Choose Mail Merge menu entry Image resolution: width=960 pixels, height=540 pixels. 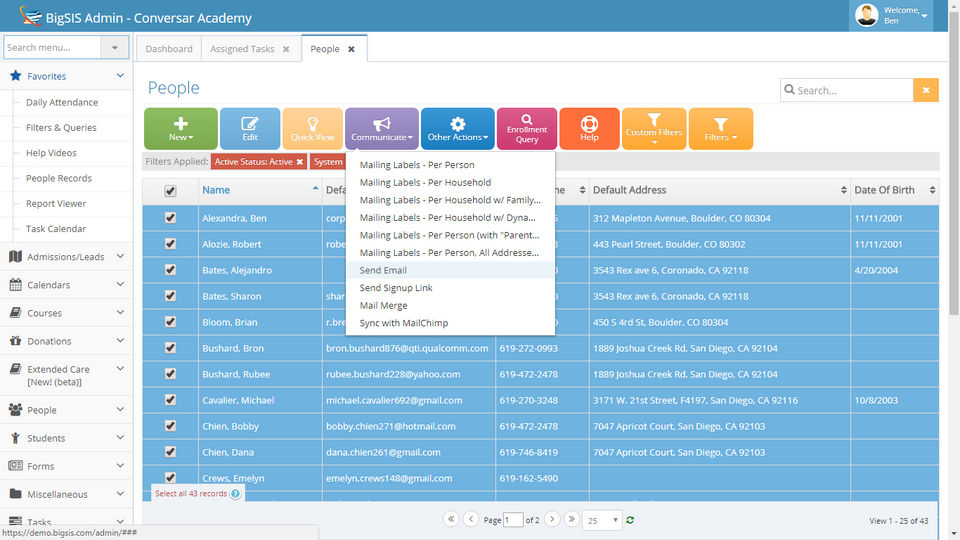coord(451,305)
